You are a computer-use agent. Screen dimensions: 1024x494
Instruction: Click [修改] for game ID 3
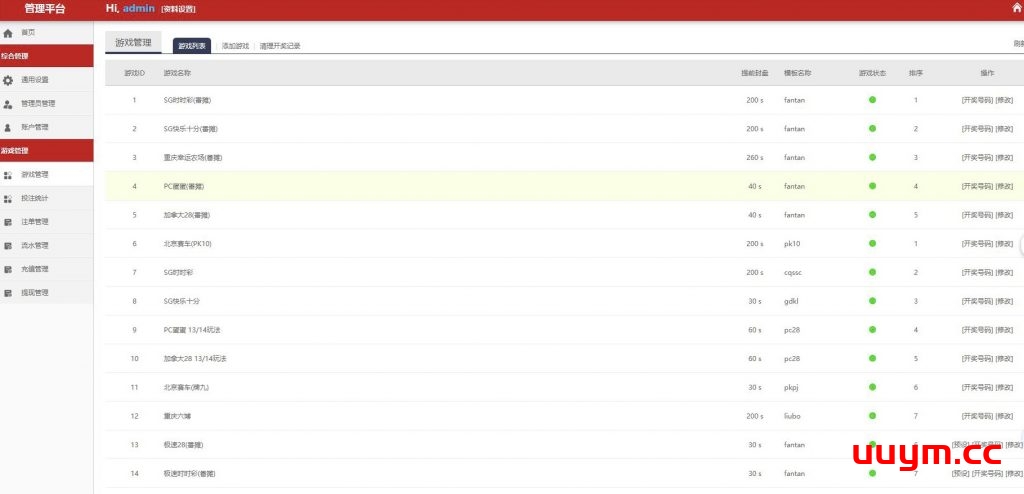(1004, 158)
